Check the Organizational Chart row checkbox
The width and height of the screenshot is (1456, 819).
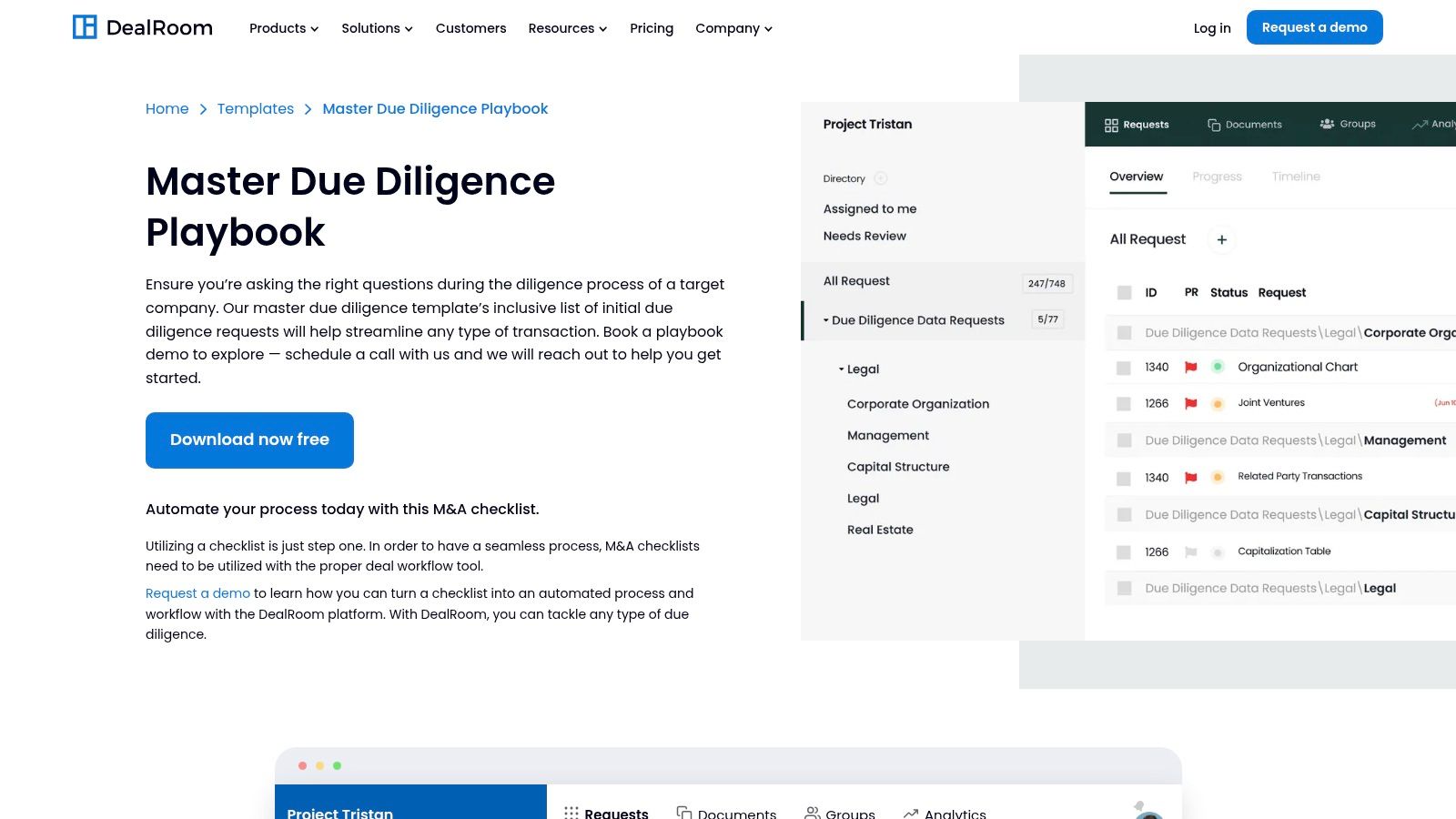click(x=1124, y=368)
